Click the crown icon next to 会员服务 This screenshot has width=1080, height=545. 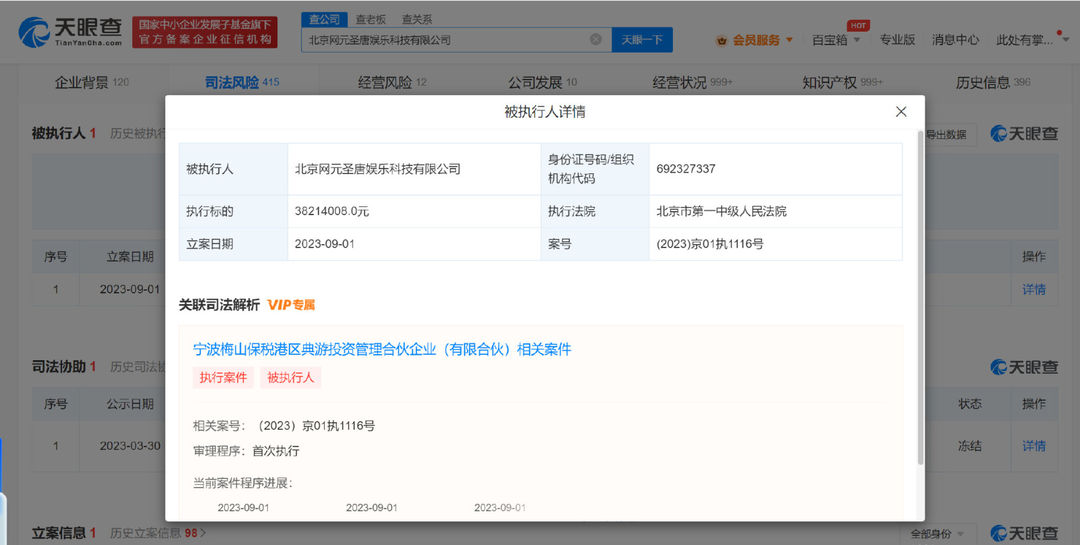[x=722, y=41]
